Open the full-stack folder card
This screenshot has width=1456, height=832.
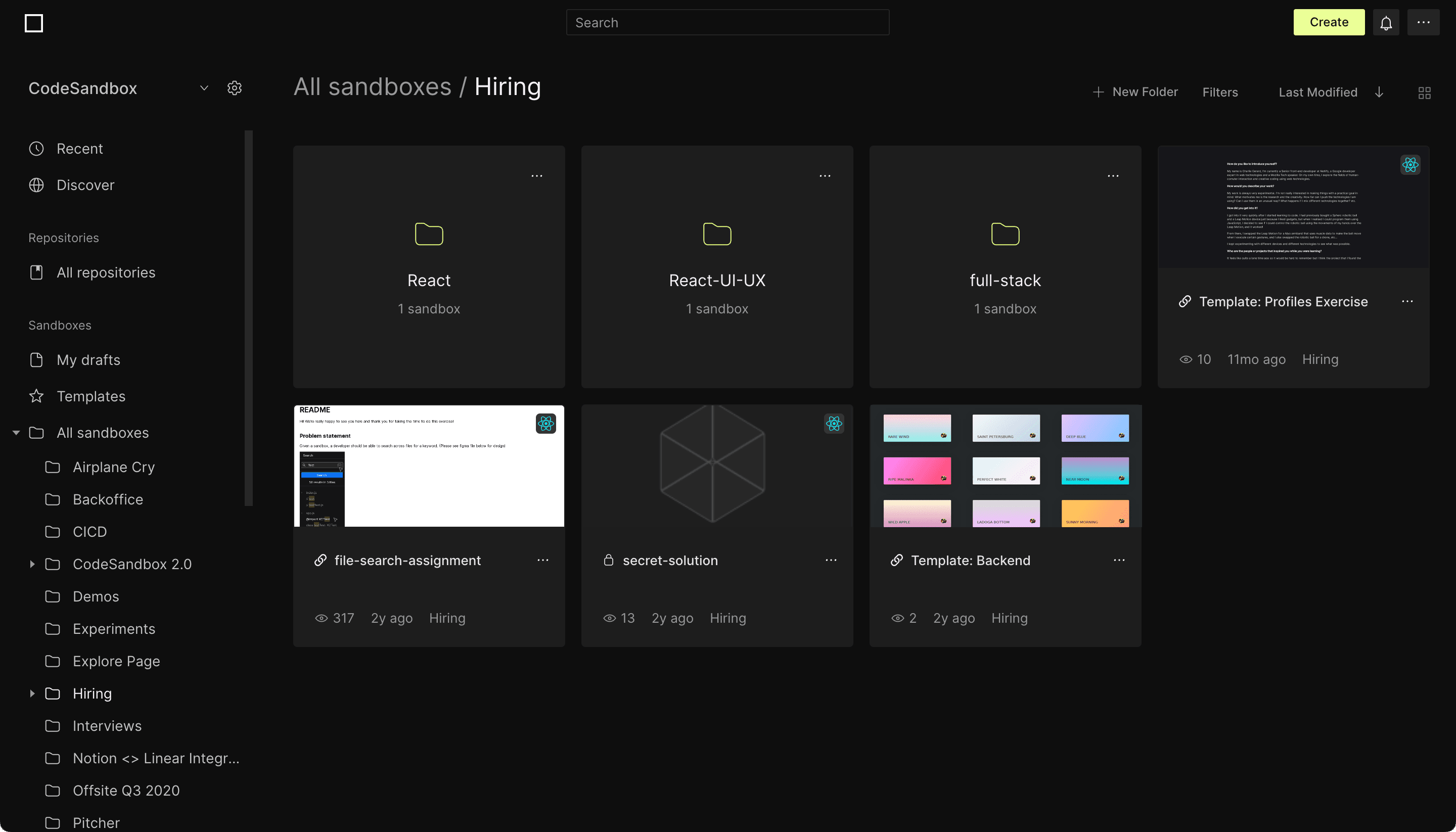[1005, 267]
